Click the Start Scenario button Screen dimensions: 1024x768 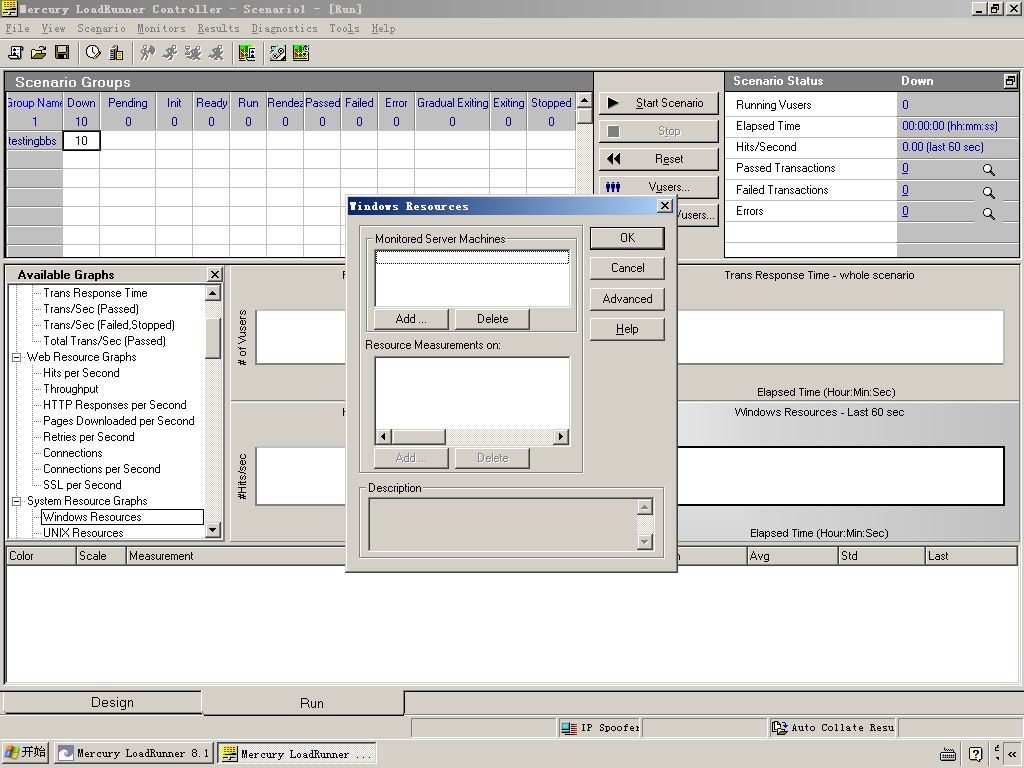(658, 103)
